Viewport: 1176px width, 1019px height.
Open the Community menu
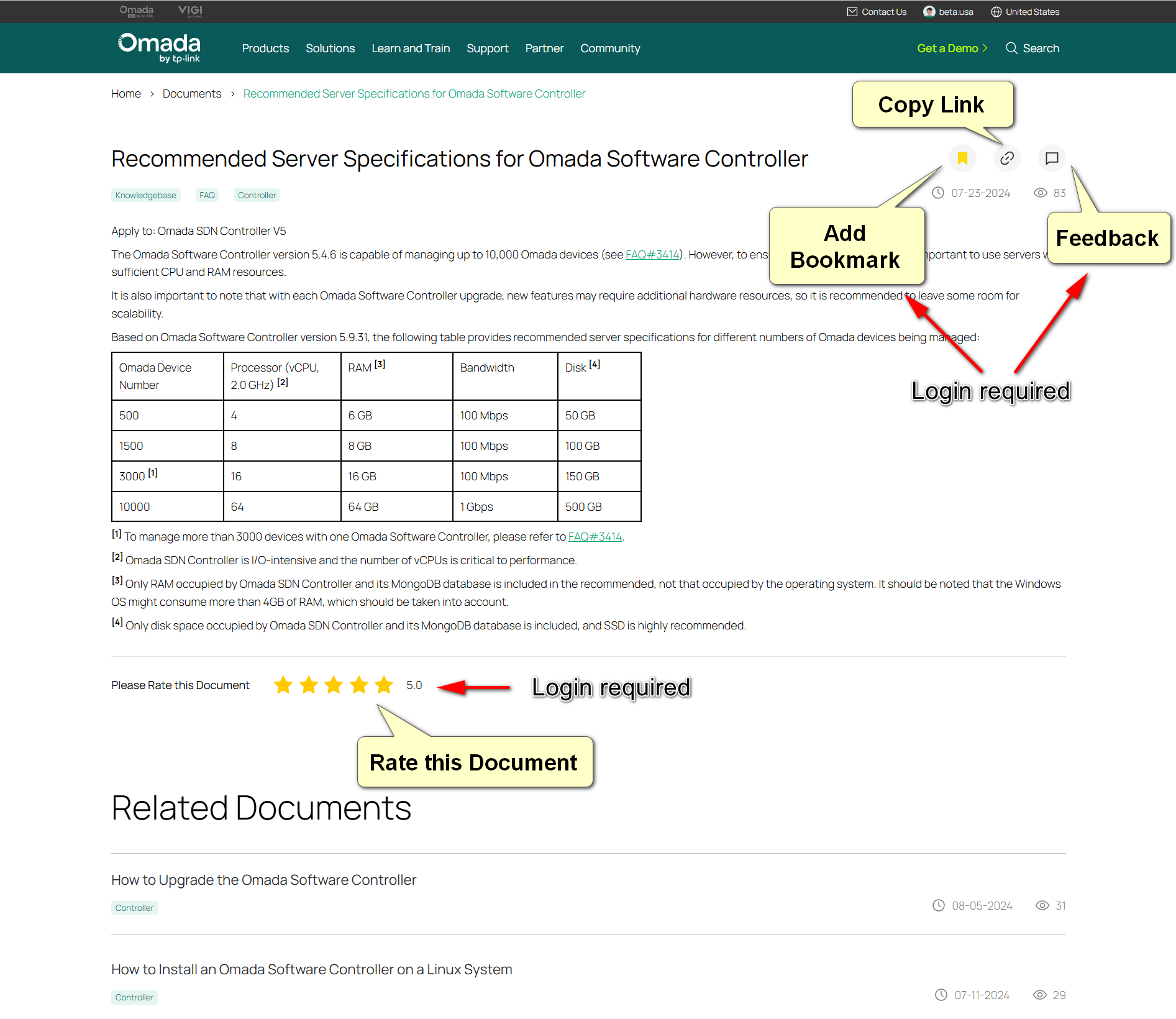(x=610, y=48)
